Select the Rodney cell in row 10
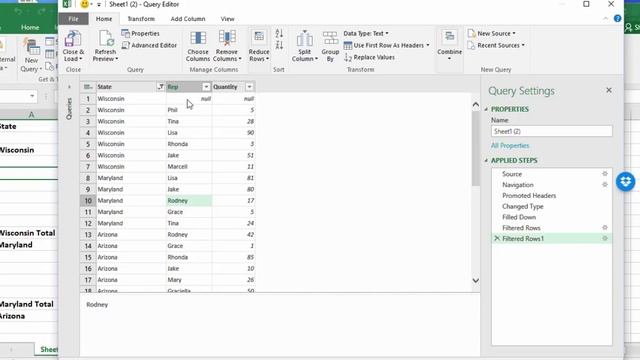This screenshot has height=360, width=640. tap(189, 201)
